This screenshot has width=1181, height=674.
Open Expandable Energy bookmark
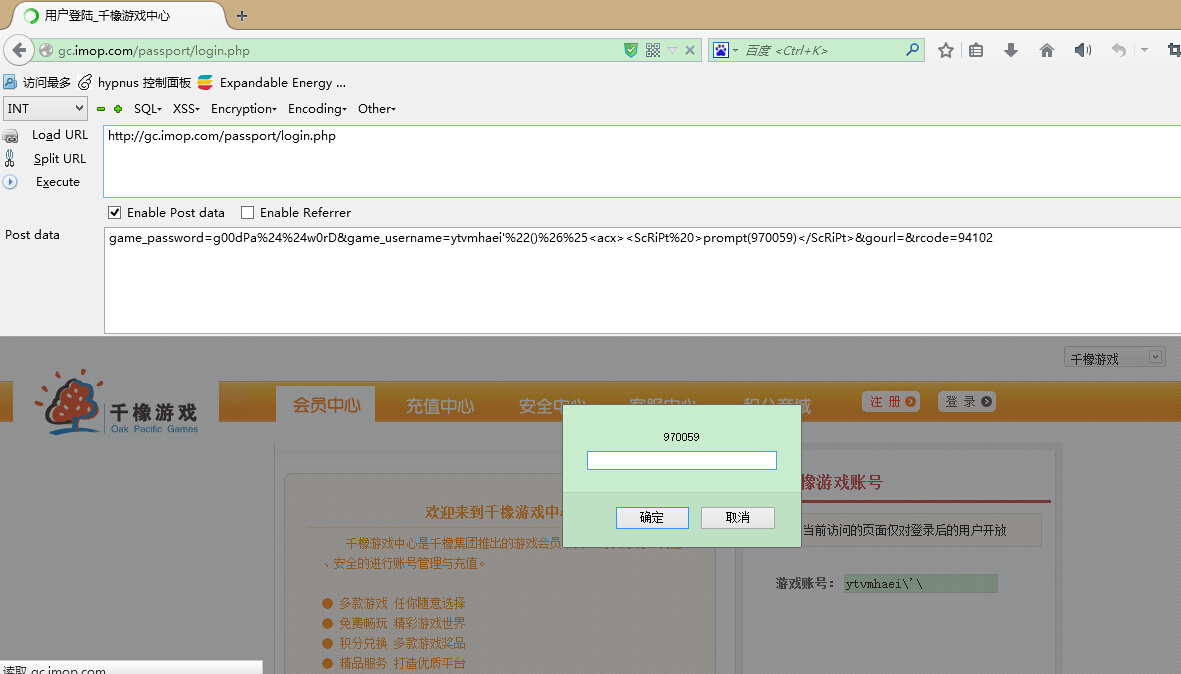click(x=272, y=83)
